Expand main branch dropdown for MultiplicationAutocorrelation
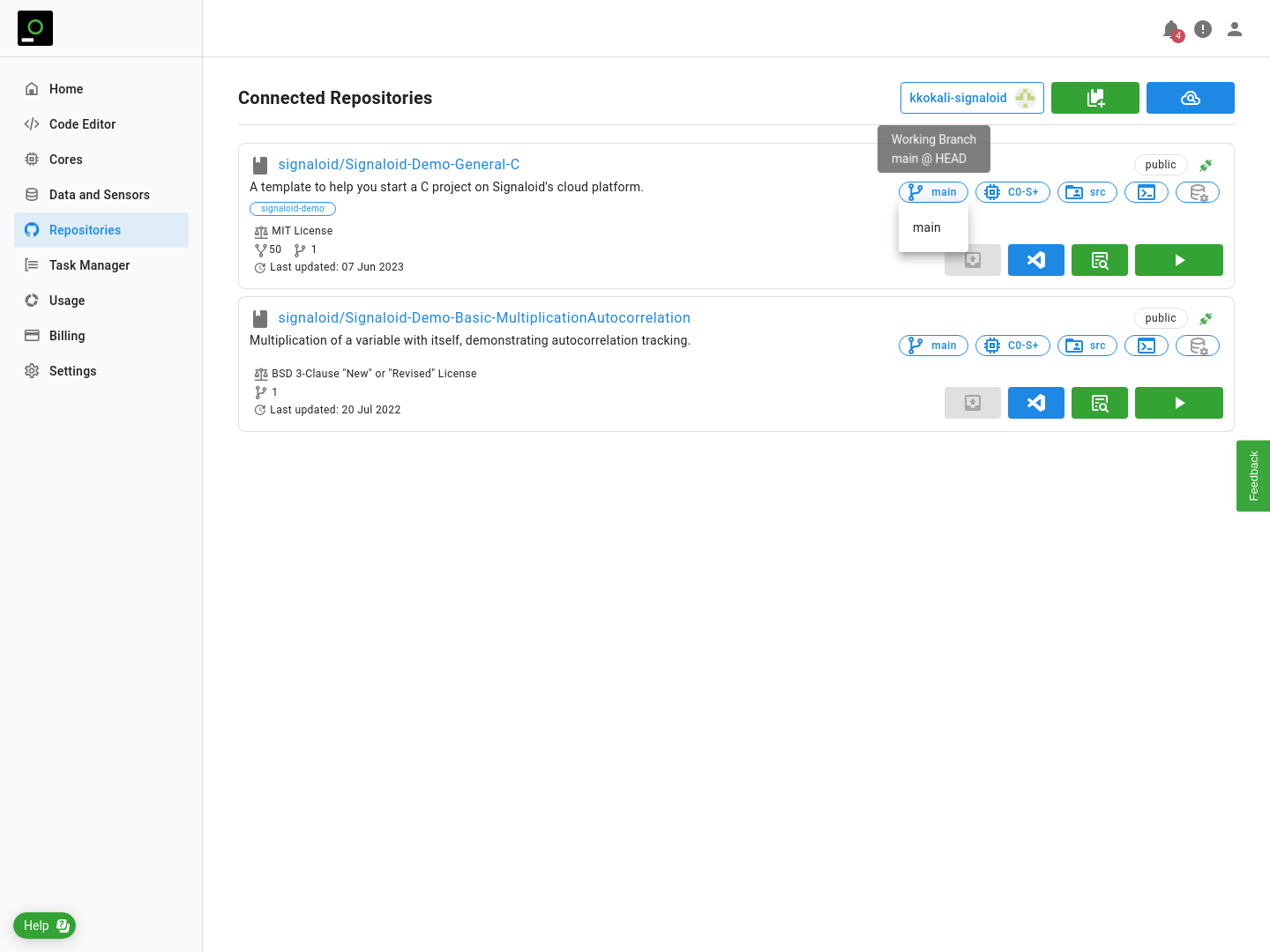The width and height of the screenshot is (1270, 952). (933, 346)
